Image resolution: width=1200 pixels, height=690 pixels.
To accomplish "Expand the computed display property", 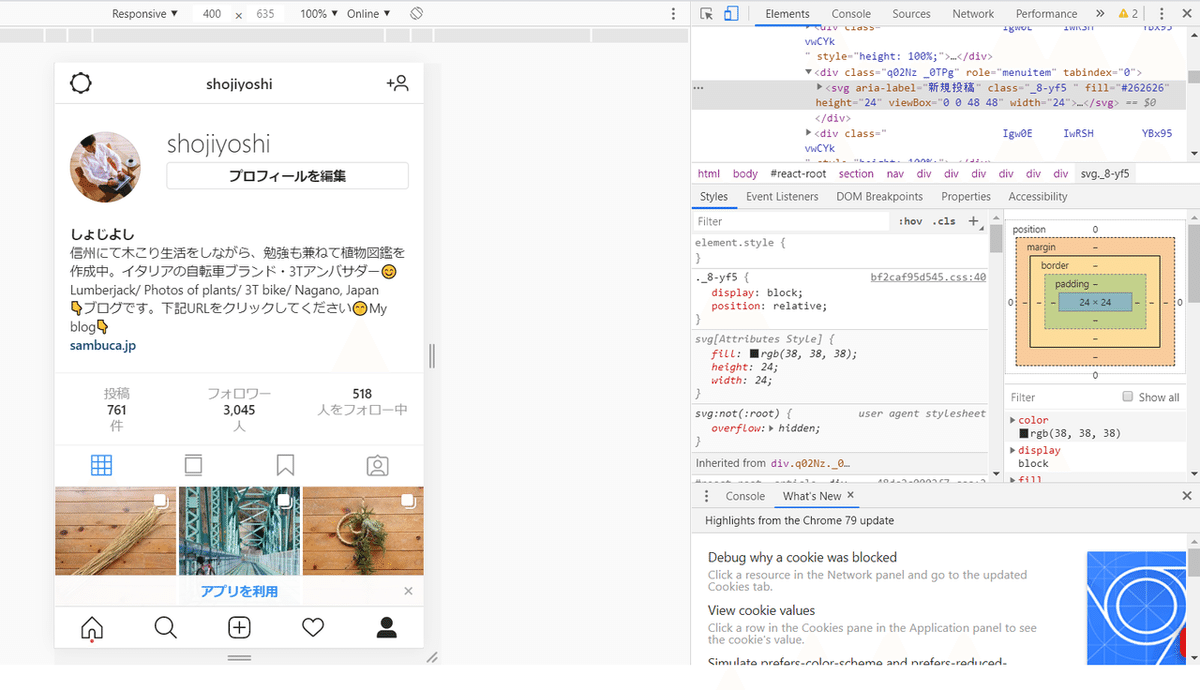I will [1013, 450].
